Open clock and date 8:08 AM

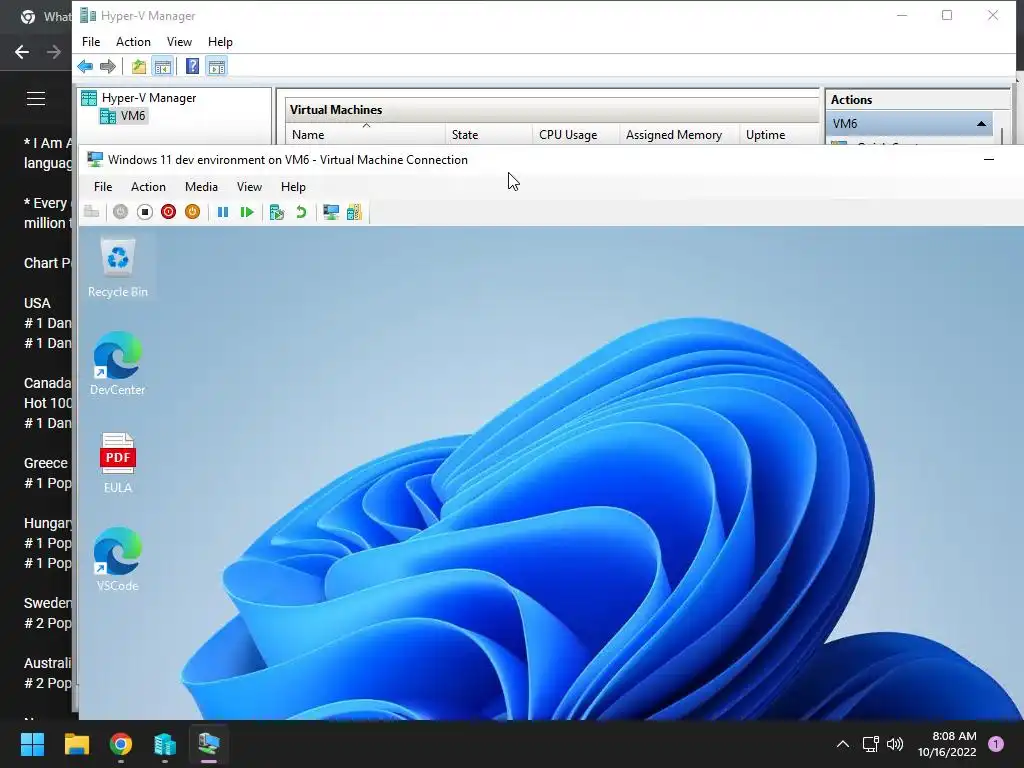pyautogui.click(x=947, y=744)
